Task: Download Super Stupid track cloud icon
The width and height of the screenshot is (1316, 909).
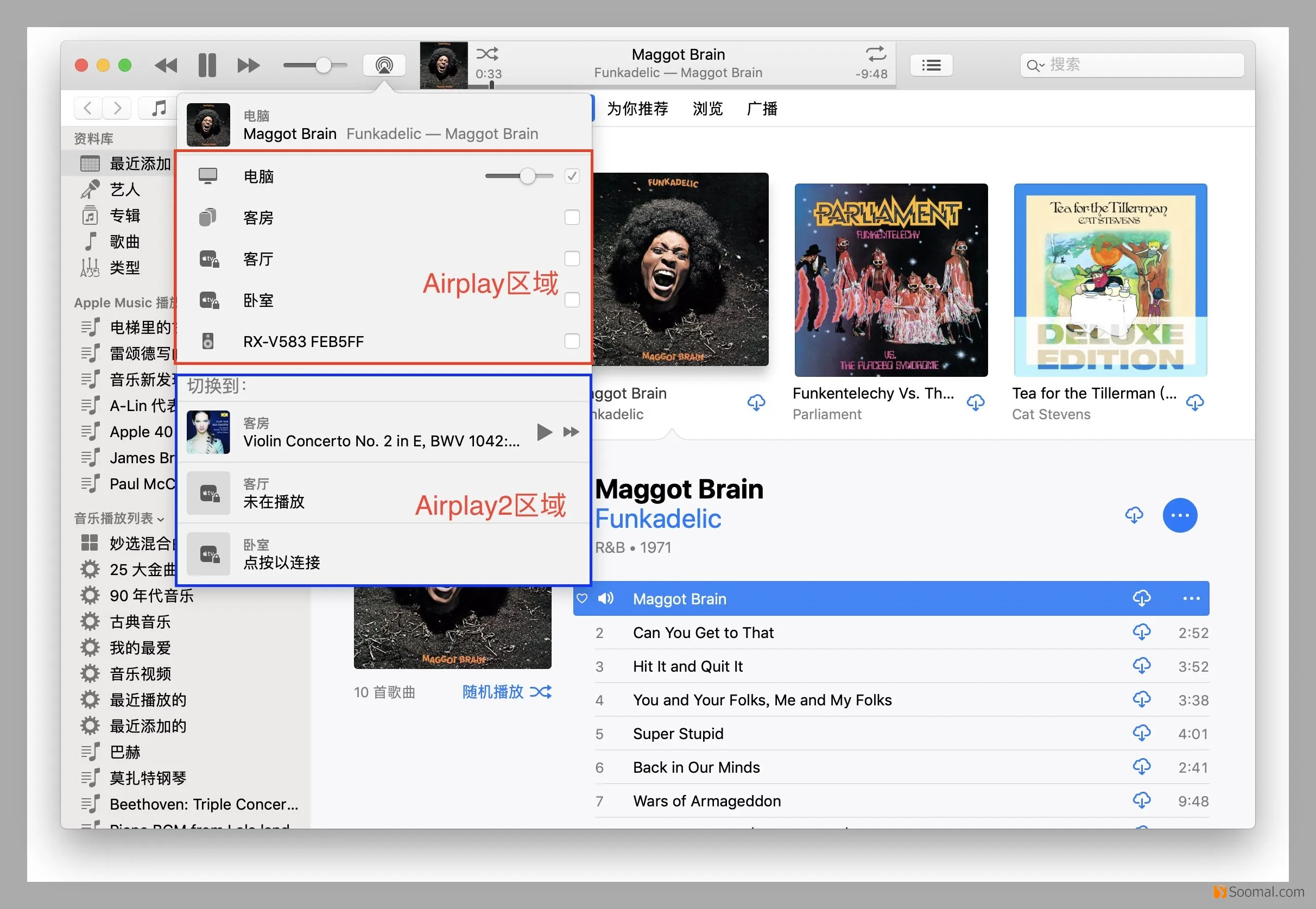Action: tap(1142, 733)
